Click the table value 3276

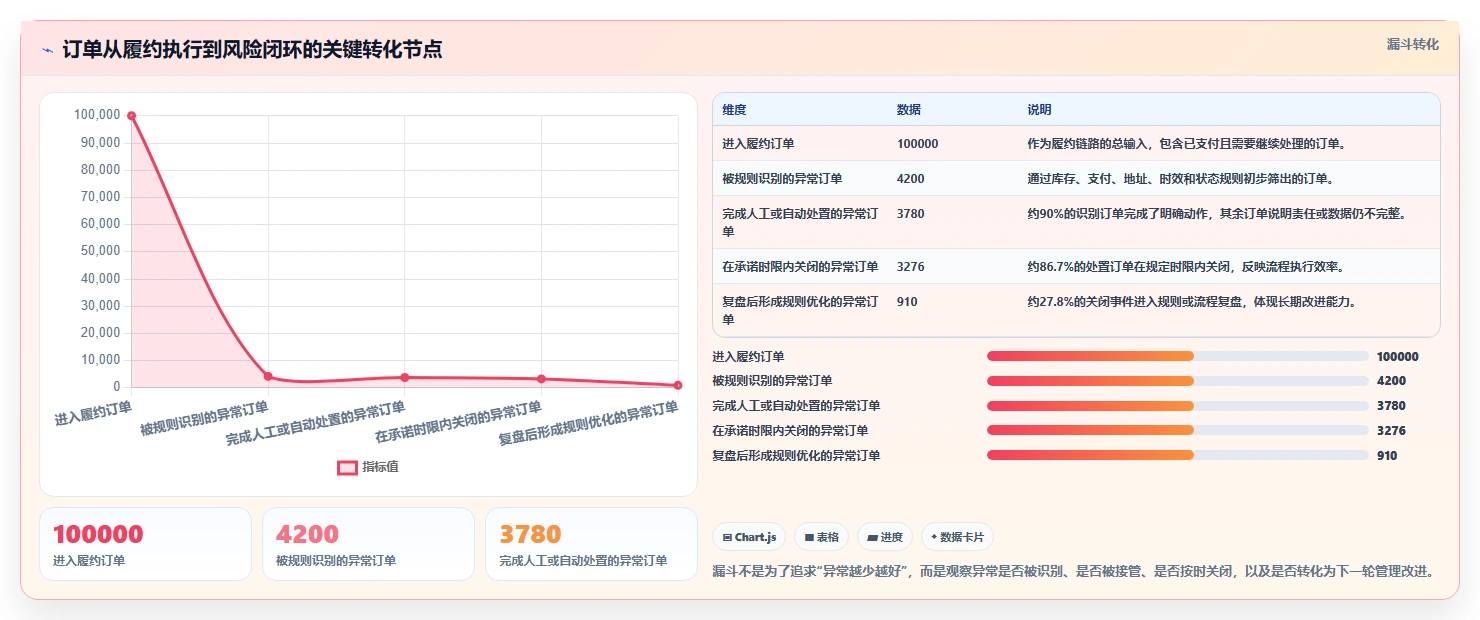tap(911, 267)
